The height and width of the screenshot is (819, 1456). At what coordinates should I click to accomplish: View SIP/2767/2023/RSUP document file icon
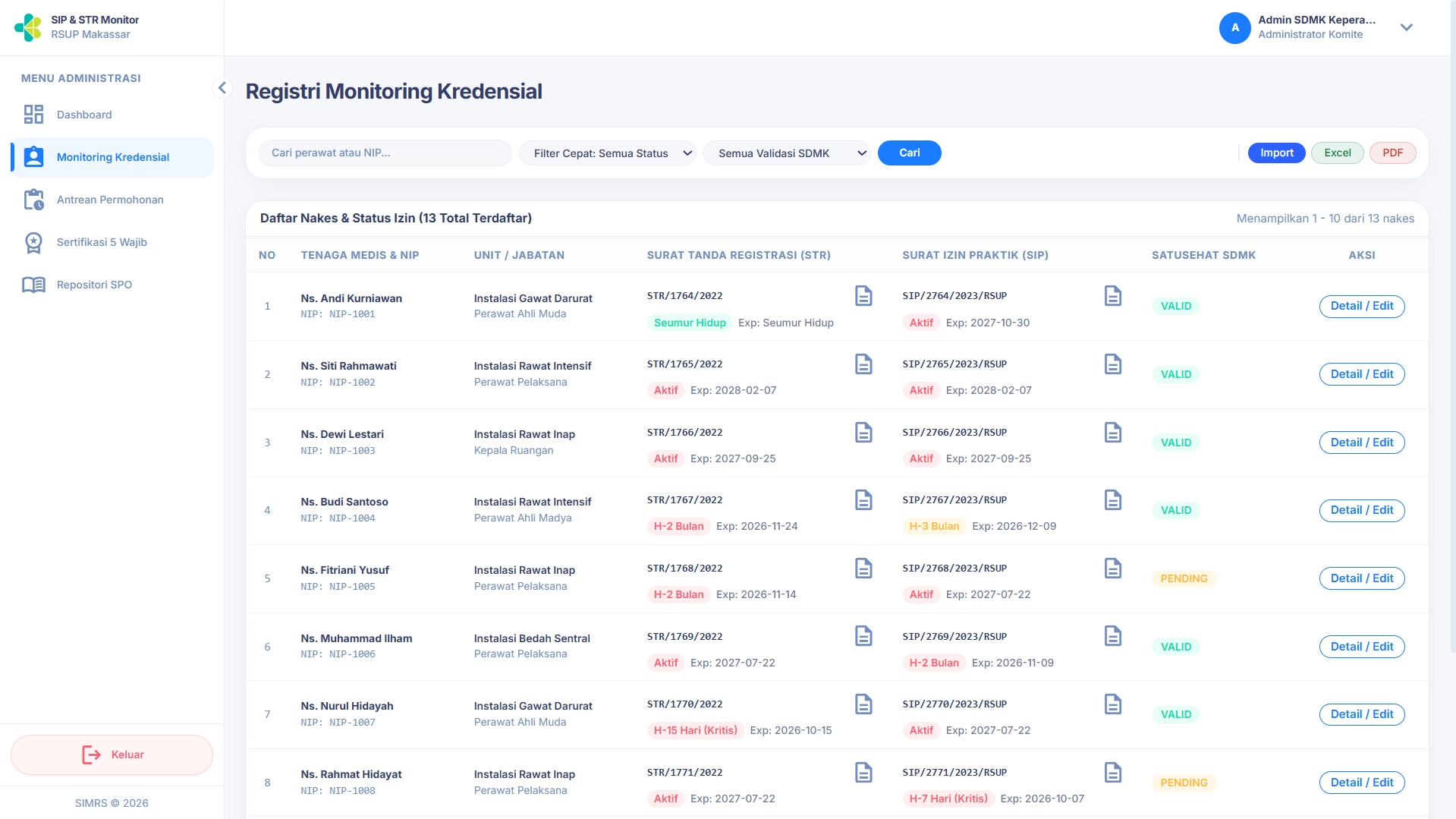[x=1113, y=500]
